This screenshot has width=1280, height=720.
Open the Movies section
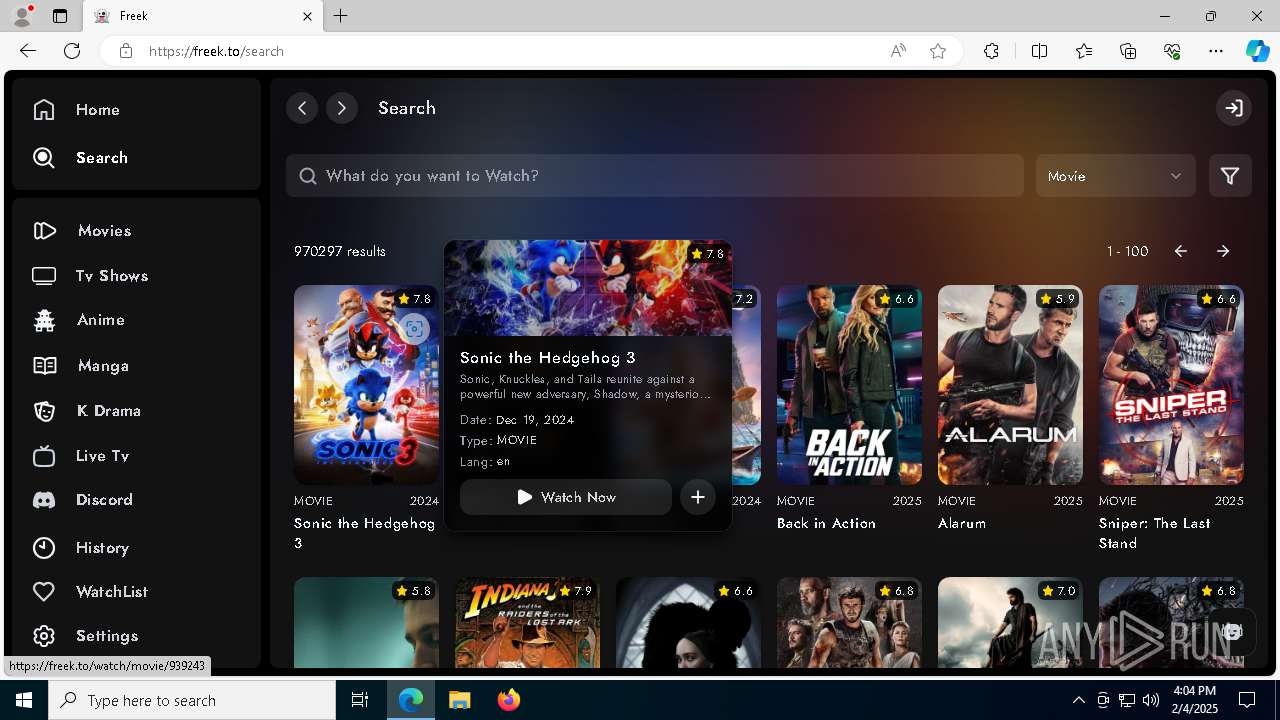[x=82, y=231]
